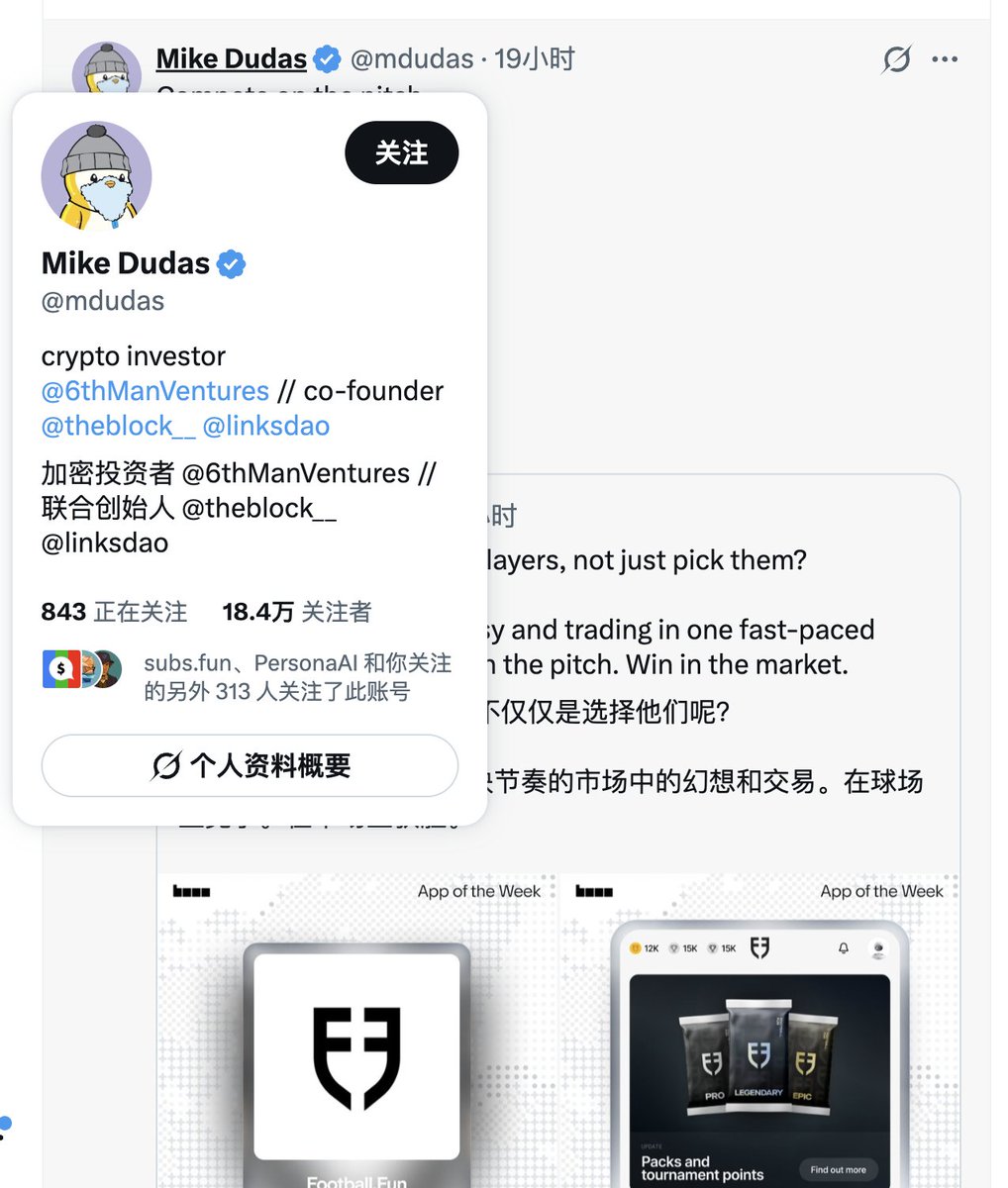Screen dimensions: 1008x1188
Task: Open the @6thManVentures mention link
Action: (155, 391)
